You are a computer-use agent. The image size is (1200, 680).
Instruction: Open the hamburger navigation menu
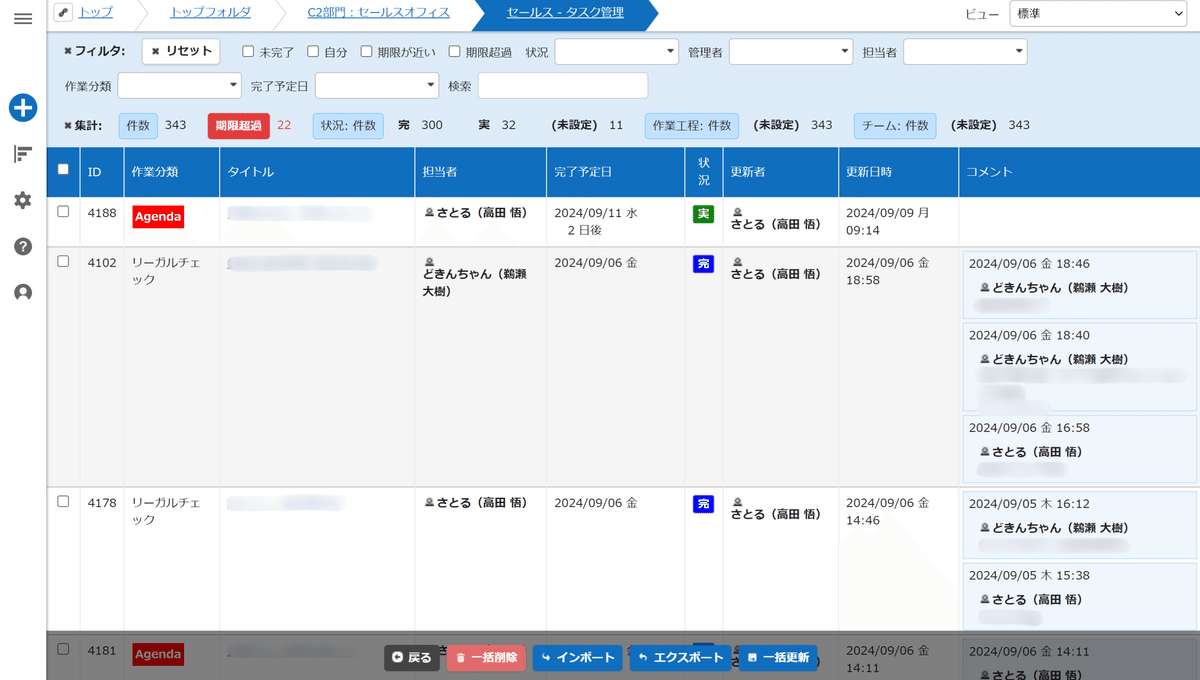coord(22,19)
